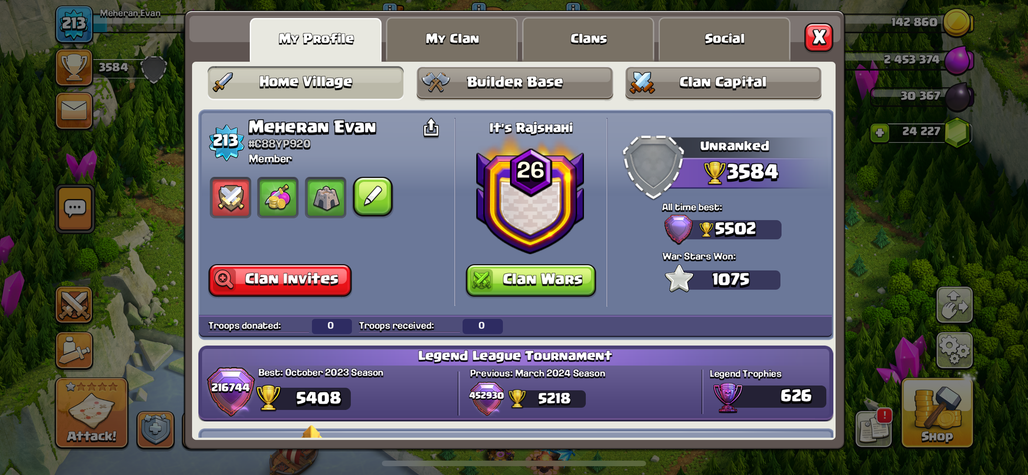Select the Home Village view
Viewport: 1028px width, 475px height.
point(306,83)
